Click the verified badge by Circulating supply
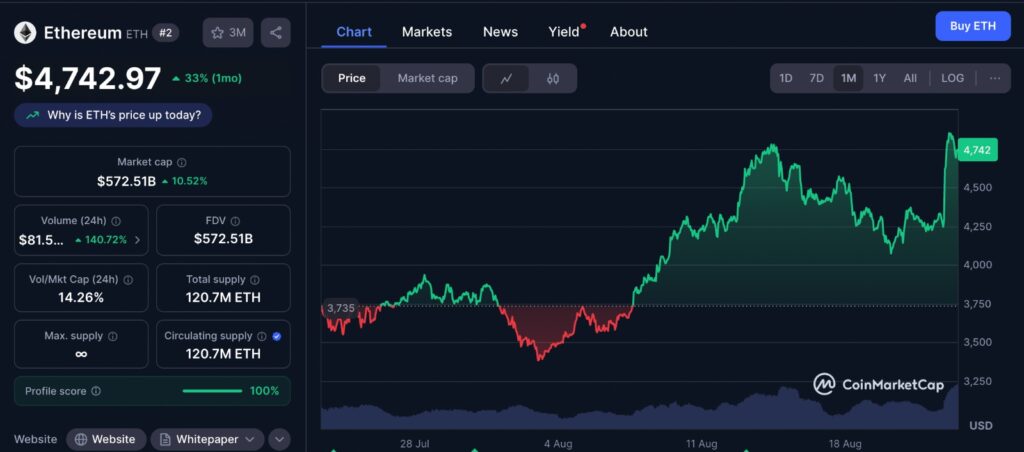The height and width of the screenshot is (452, 1024). 276,336
